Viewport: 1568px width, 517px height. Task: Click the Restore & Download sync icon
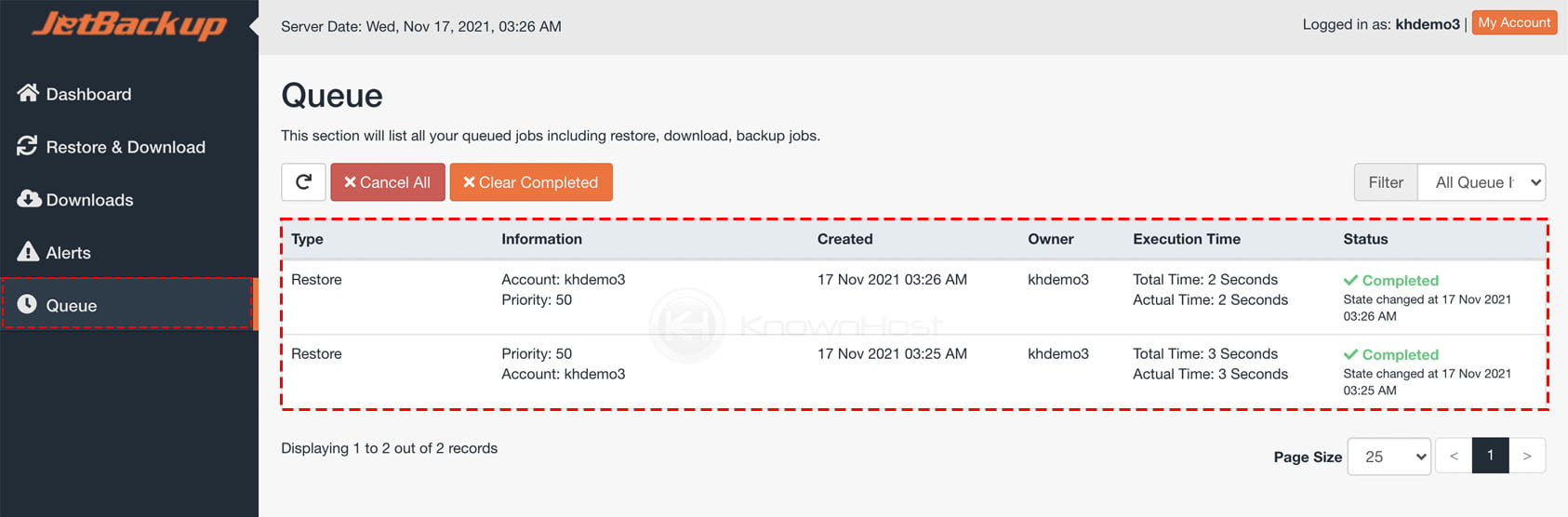point(27,146)
